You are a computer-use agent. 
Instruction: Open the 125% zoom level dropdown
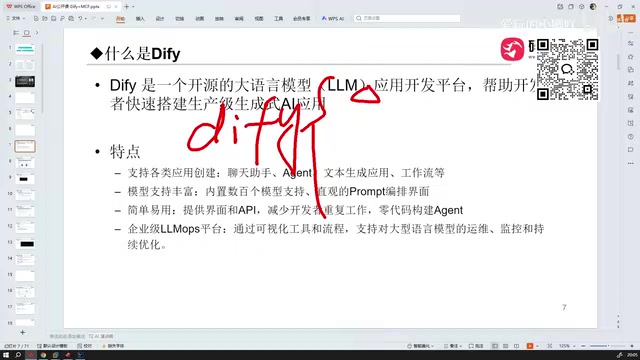pos(567,346)
